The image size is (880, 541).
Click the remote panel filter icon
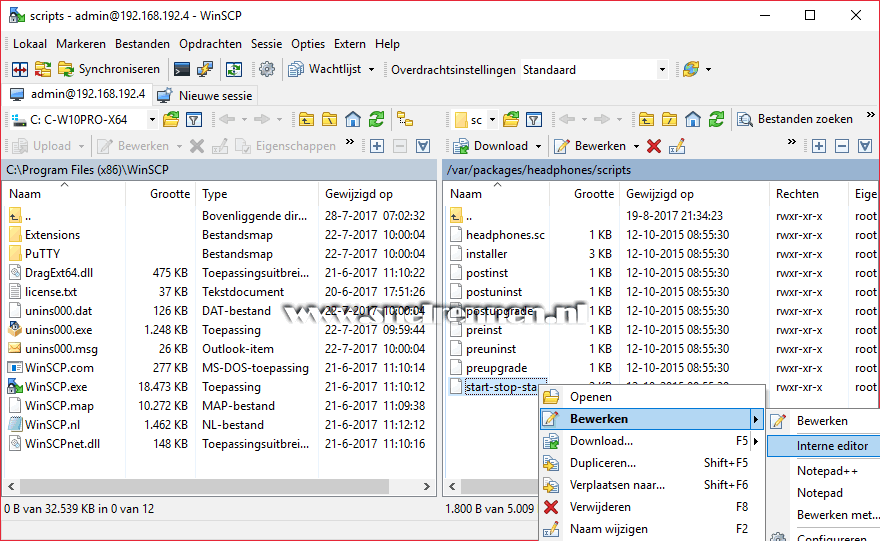point(534,119)
